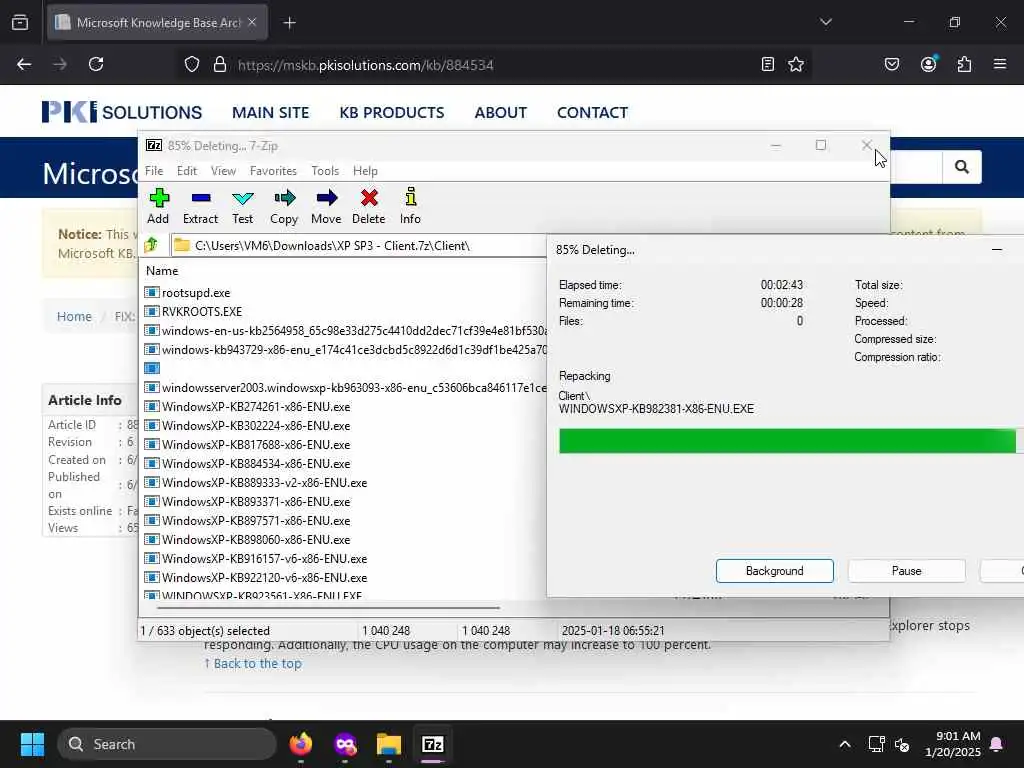Open the ABOUT link
Screen dimensions: 1024x768
(x=500, y=112)
